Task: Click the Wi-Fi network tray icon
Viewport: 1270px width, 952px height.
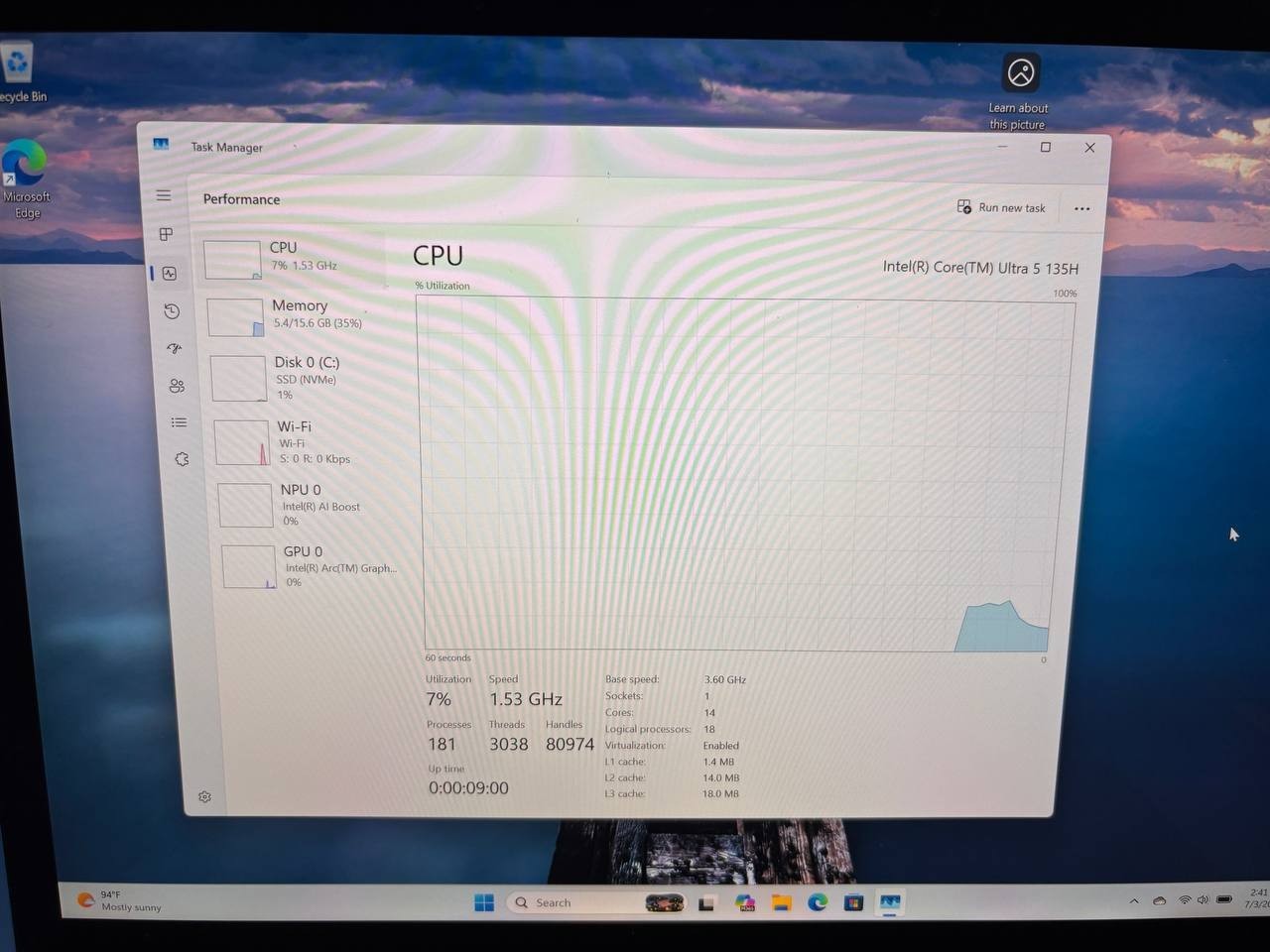Action: tap(1184, 899)
